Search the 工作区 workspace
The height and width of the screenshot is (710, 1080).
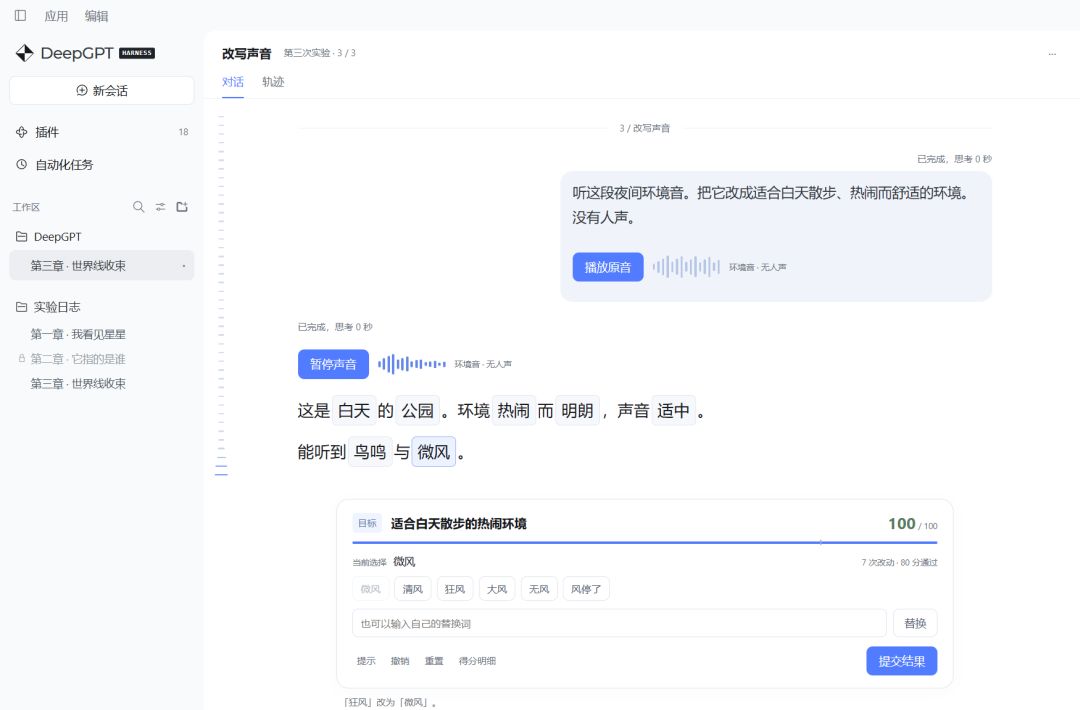point(138,207)
